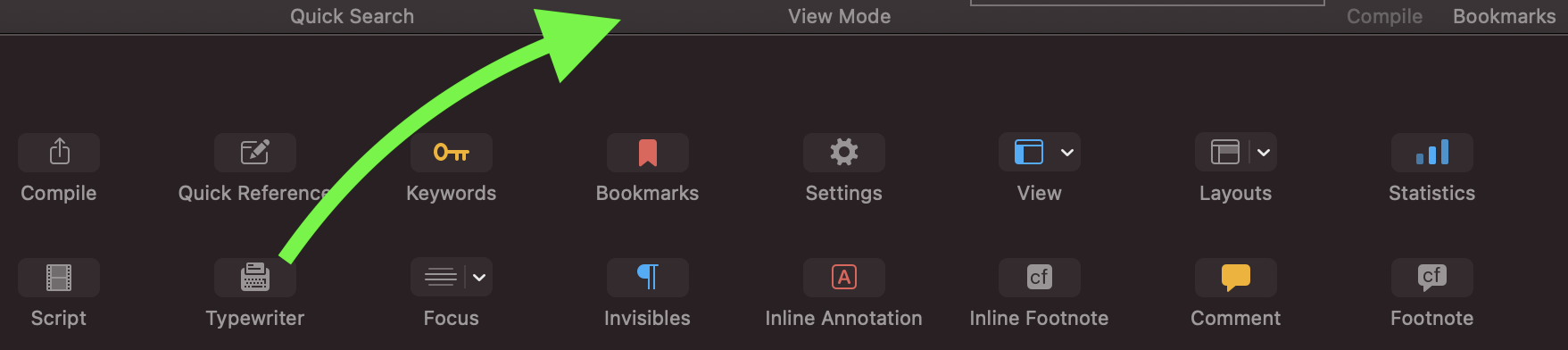Click the Layouts window icon
Viewport: 1568px width, 350px height.
(1225, 152)
